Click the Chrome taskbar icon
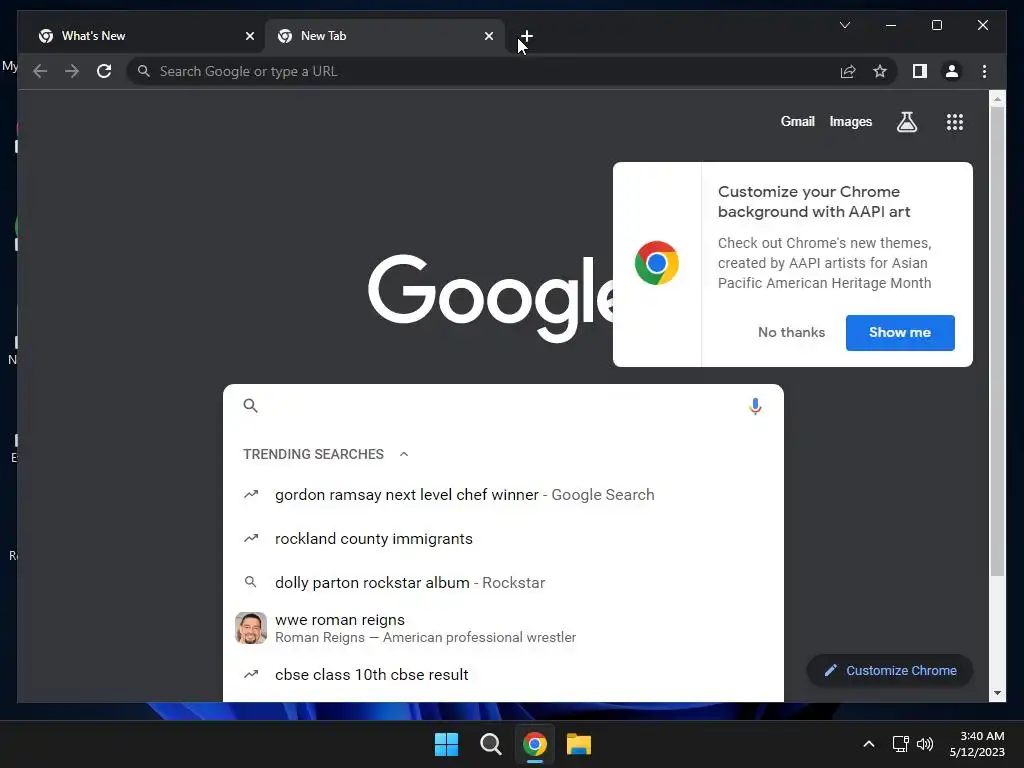1024x768 pixels. (x=534, y=744)
